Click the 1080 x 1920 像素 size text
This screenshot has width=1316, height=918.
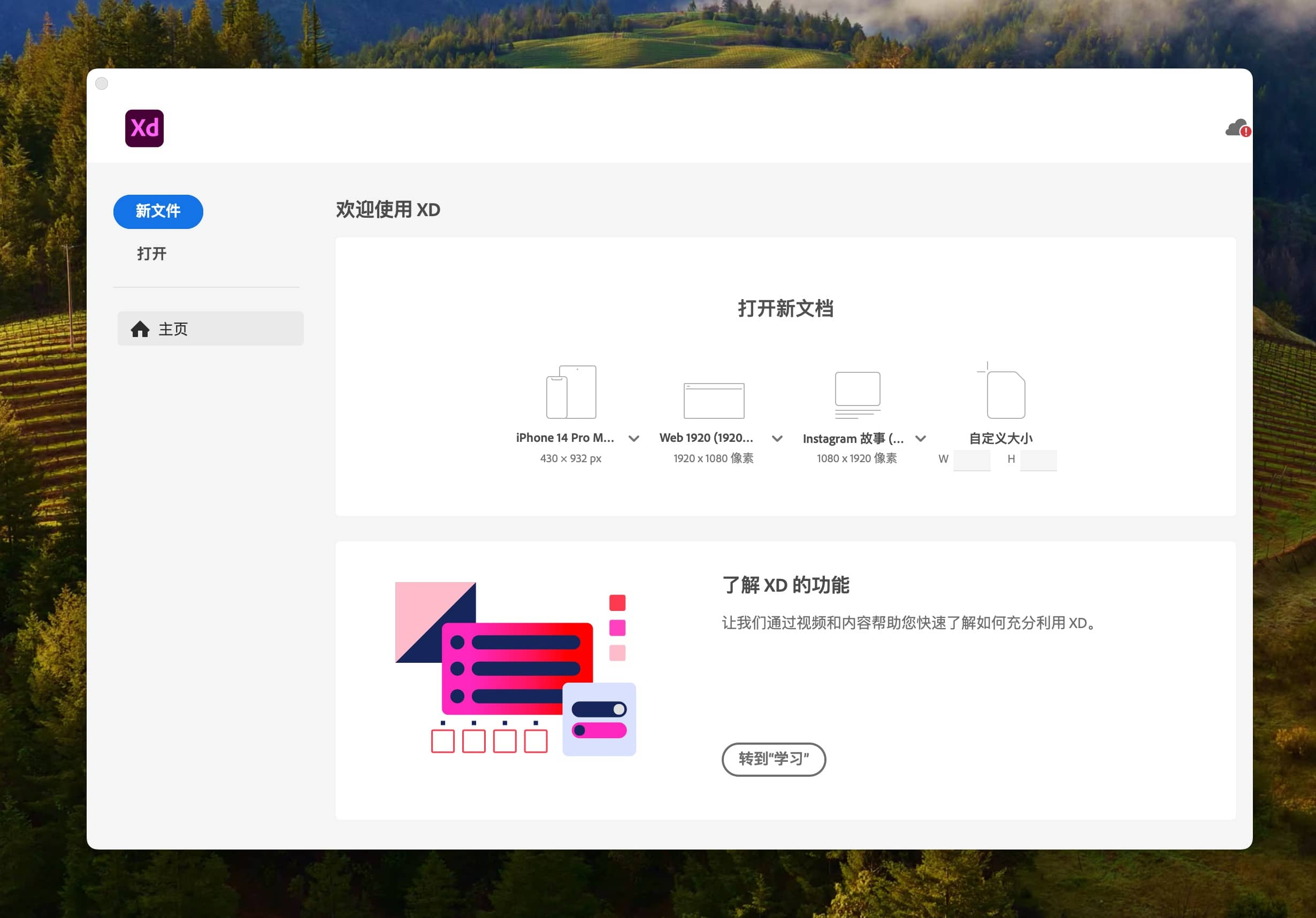click(x=857, y=458)
